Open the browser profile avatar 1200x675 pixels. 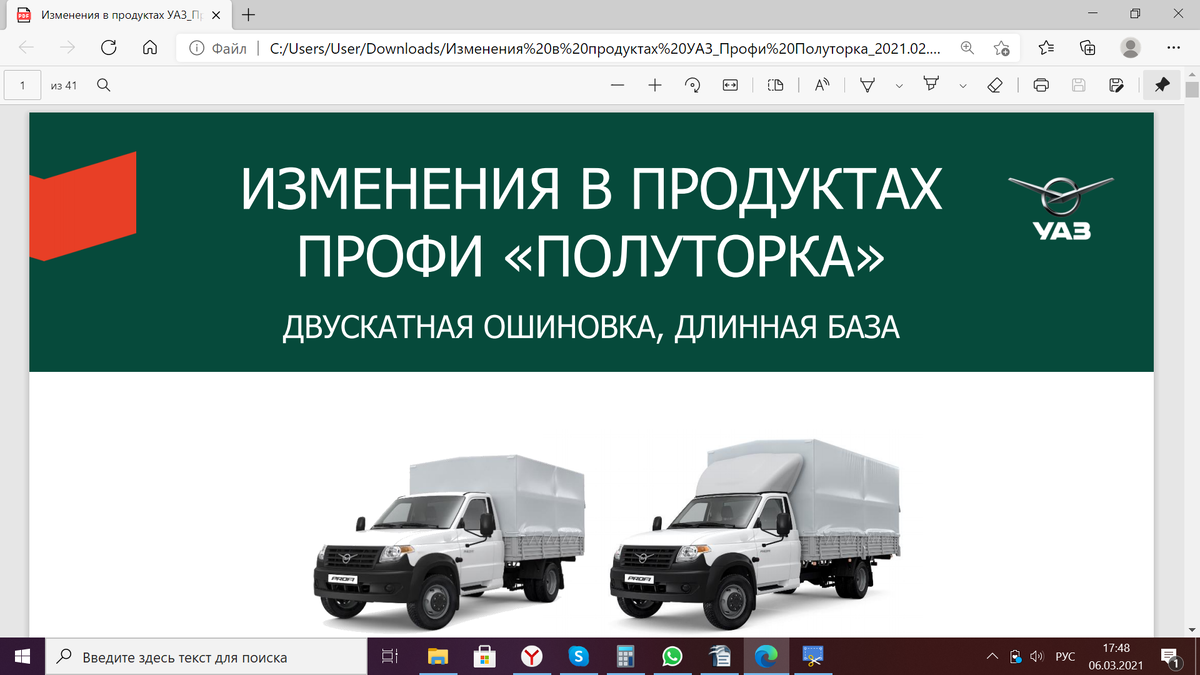(x=1130, y=47)
